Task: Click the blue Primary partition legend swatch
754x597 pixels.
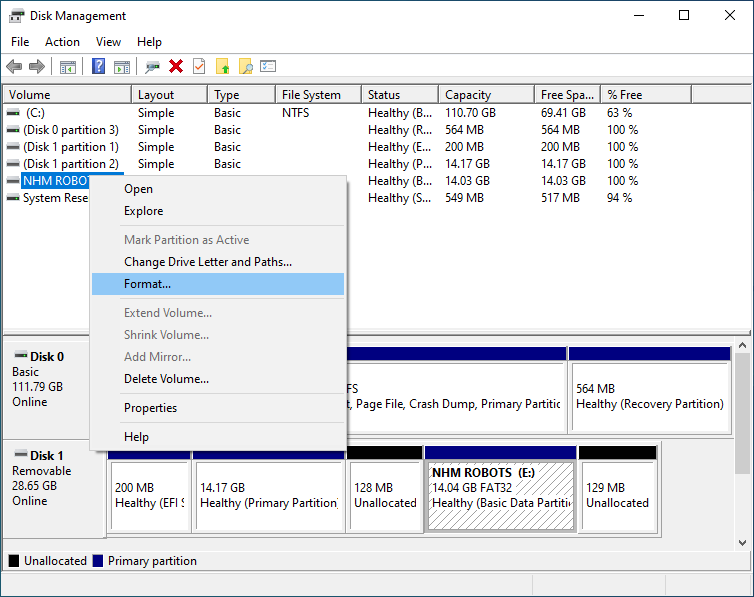Action: [x=98, y=561]
